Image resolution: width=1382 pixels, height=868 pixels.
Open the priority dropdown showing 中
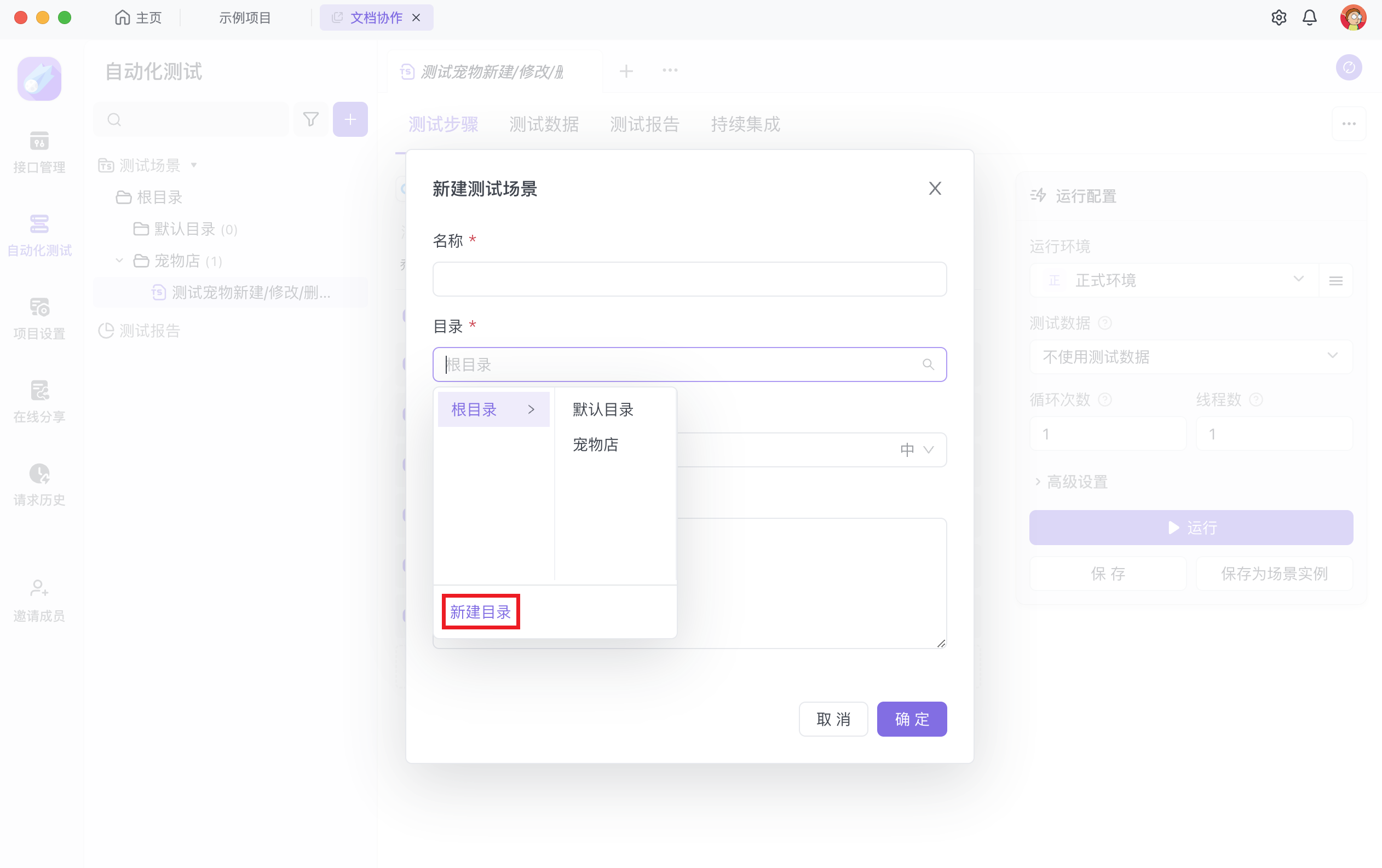point(916,450)
